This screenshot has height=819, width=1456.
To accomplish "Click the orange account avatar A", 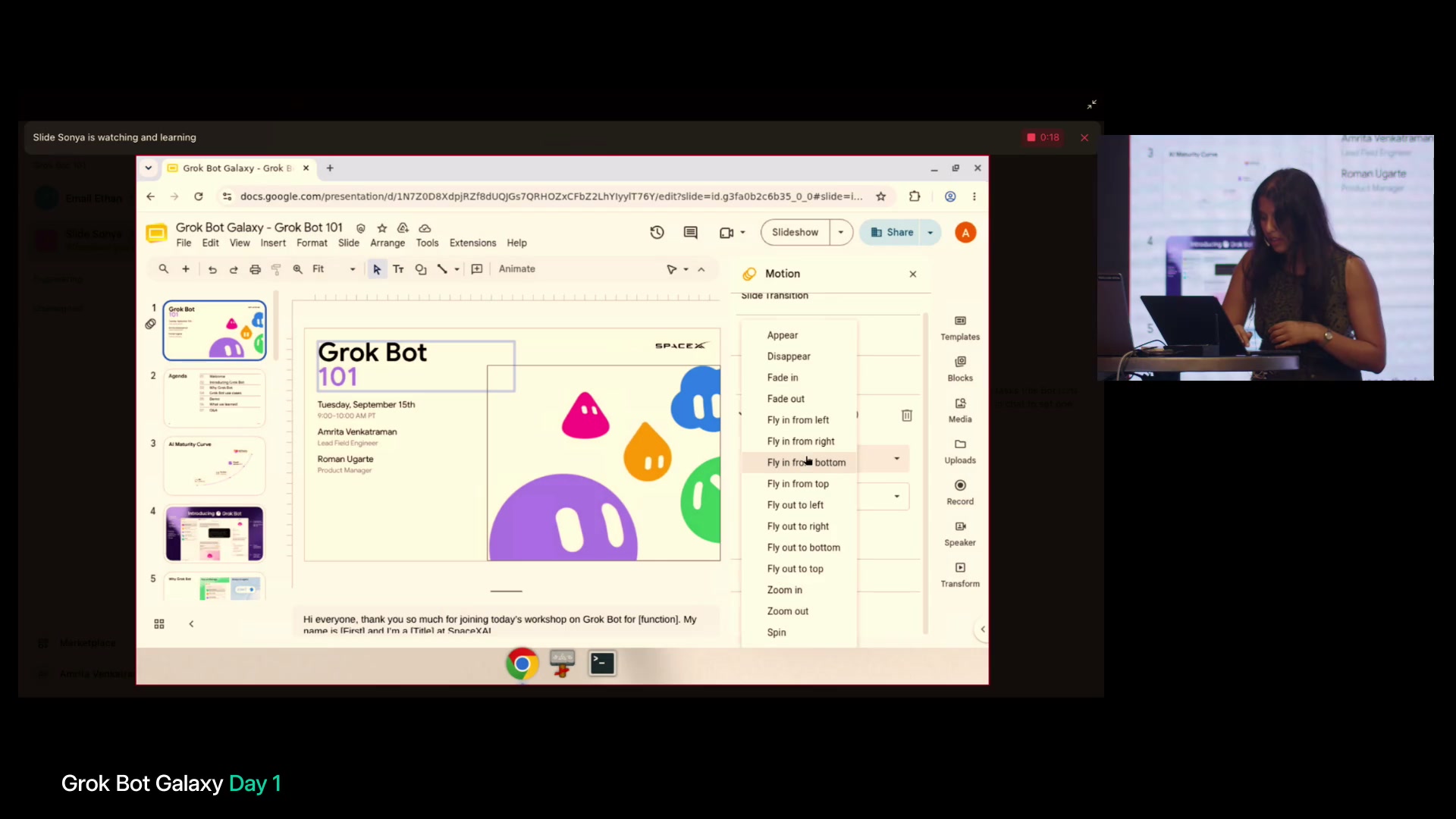I will 965,233.
